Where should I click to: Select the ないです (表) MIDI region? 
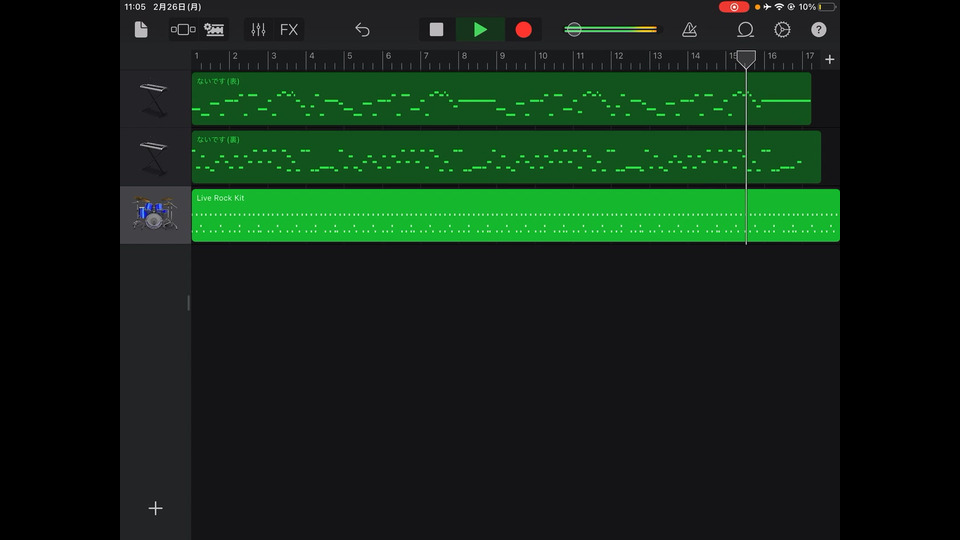pyautogui.click(x=501, y=99)
